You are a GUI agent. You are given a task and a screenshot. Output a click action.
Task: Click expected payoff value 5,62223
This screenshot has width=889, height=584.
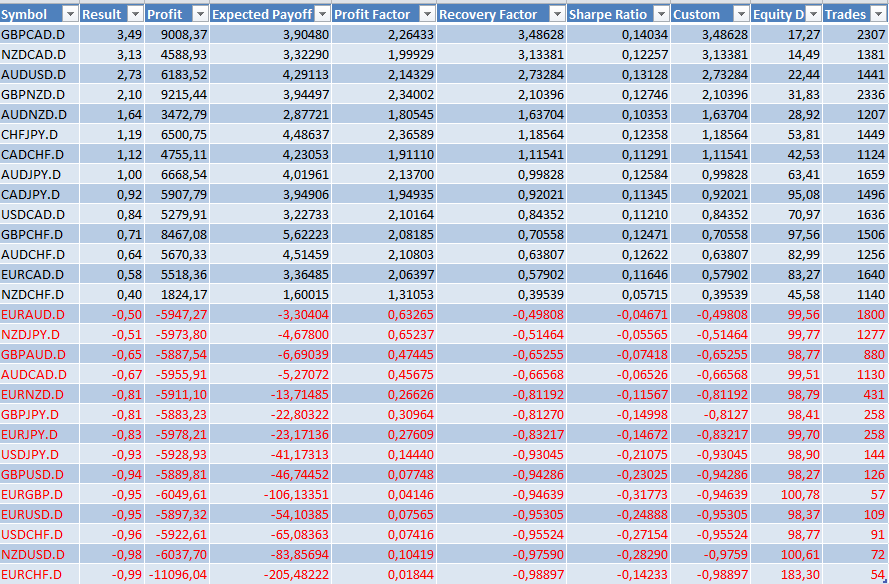[x=305, y=234]
